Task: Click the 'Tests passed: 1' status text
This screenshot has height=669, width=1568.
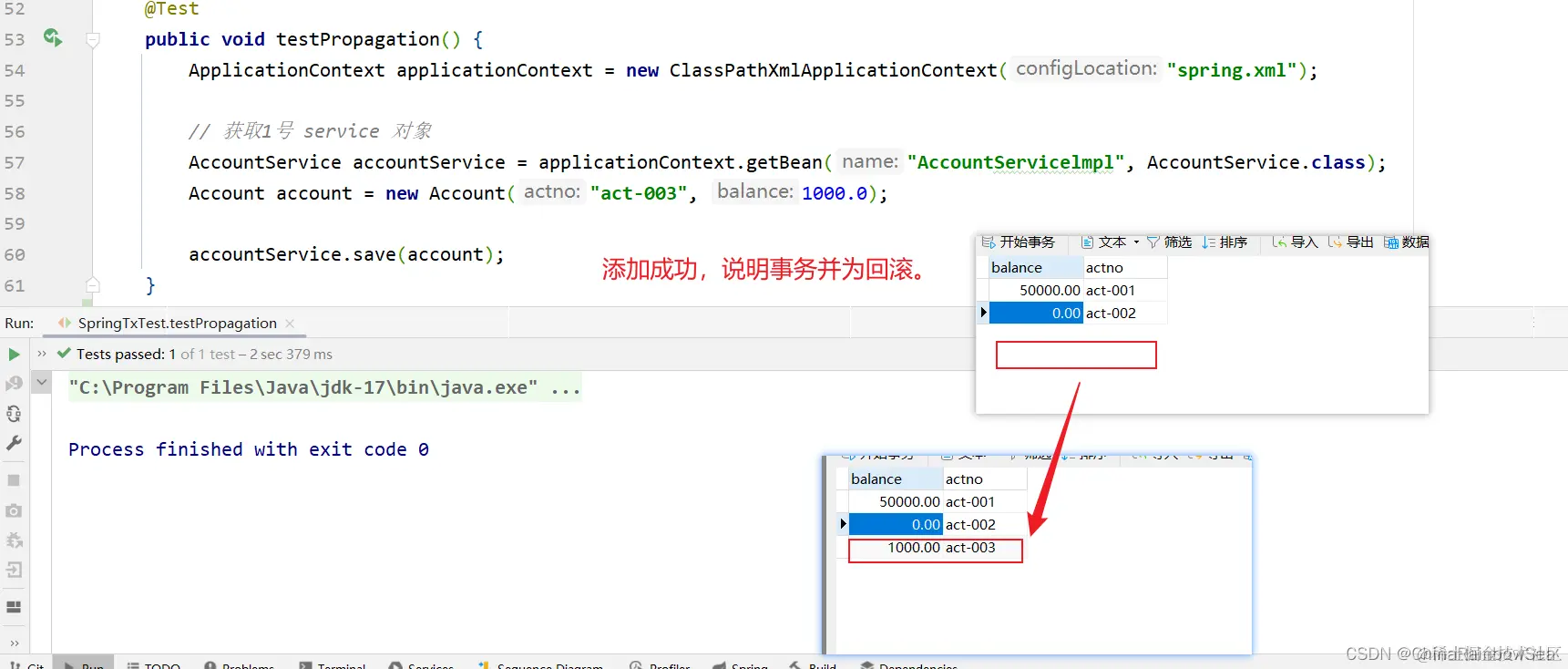Action: [x=126, y=354]
